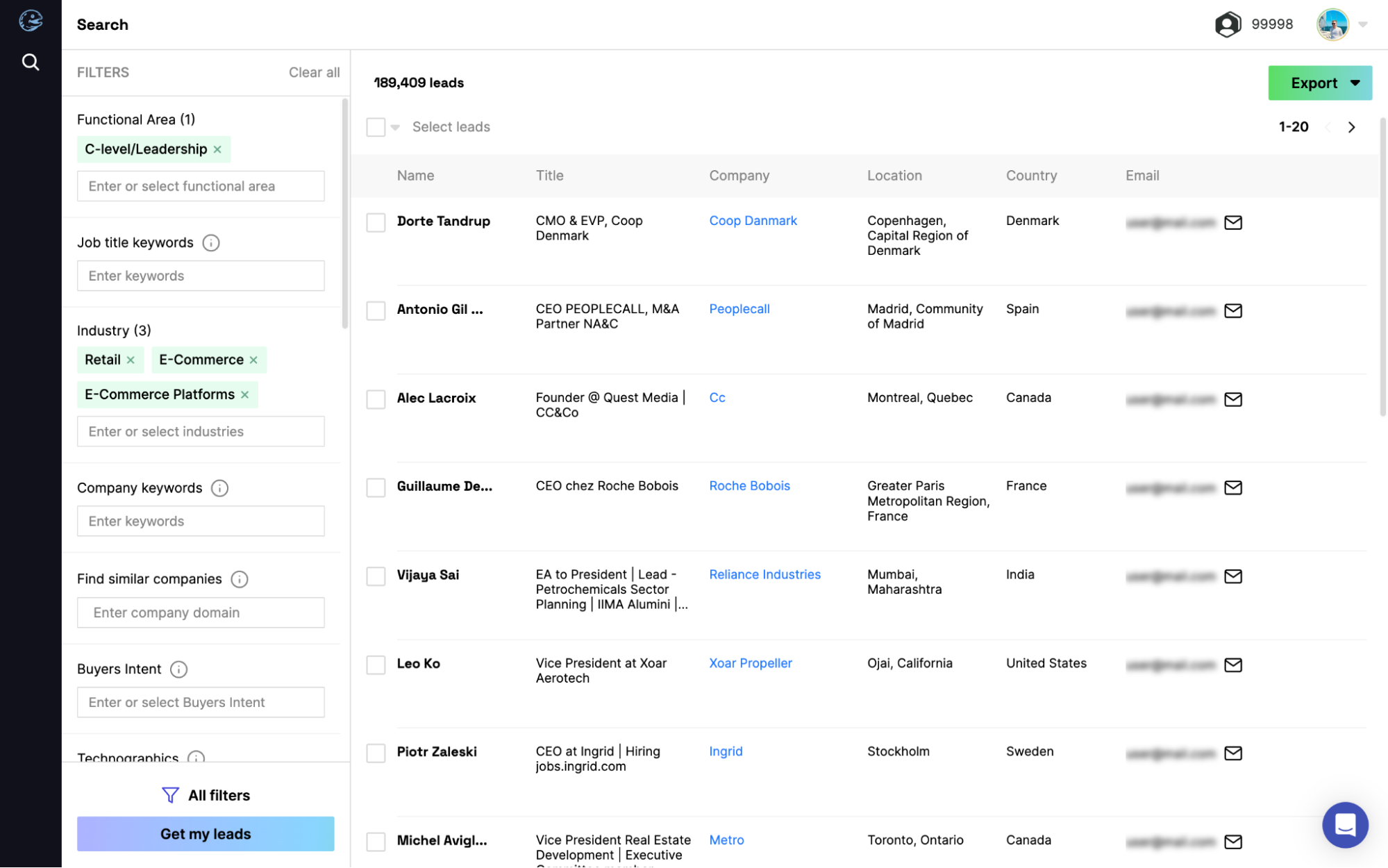The width and height of the screenshot is (1388, 868).
Task: Click the Coop Danmark company link
Action: [x=753, y=220]
